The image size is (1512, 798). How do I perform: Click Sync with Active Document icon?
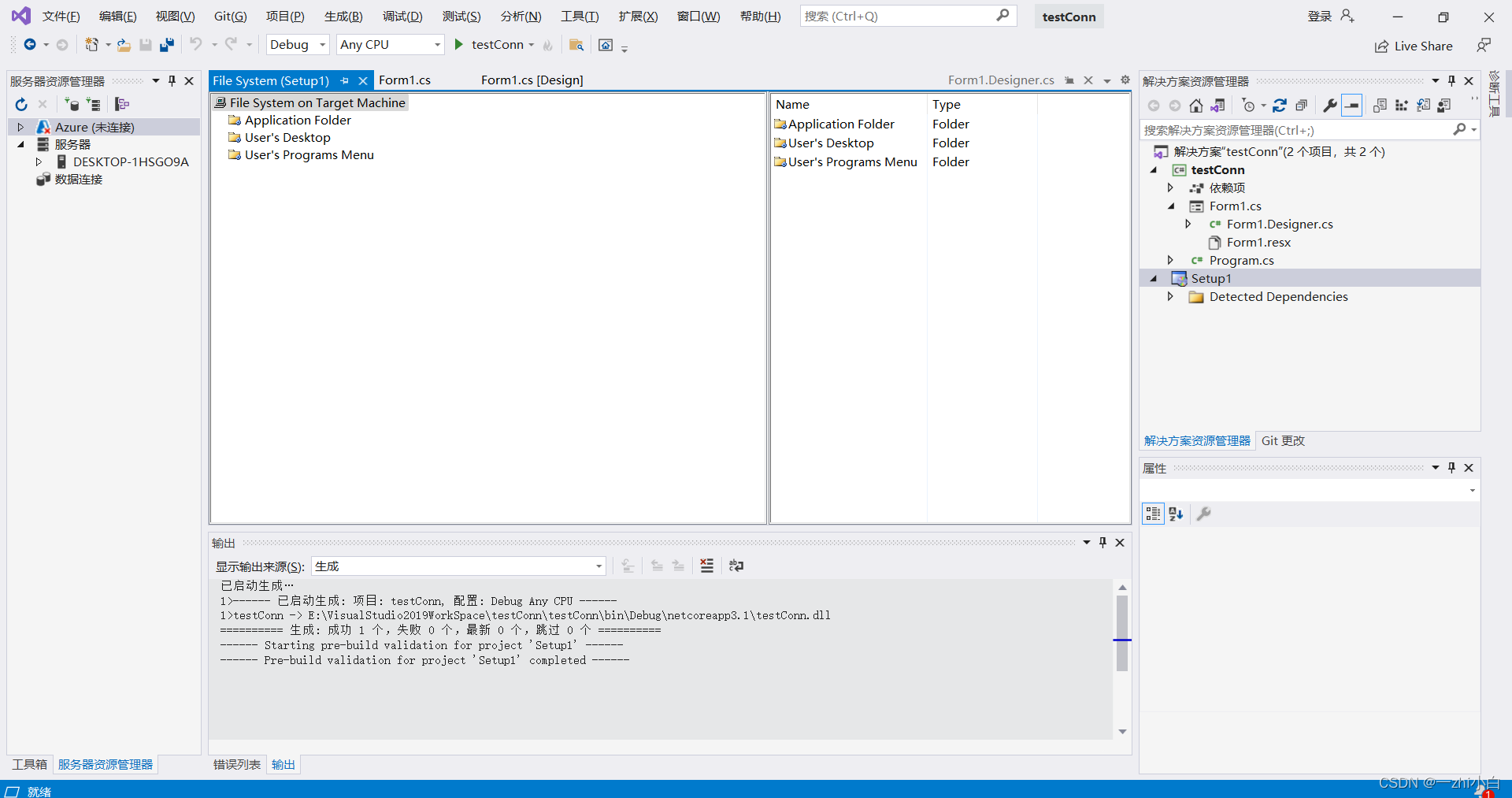tap(1280, 106)
